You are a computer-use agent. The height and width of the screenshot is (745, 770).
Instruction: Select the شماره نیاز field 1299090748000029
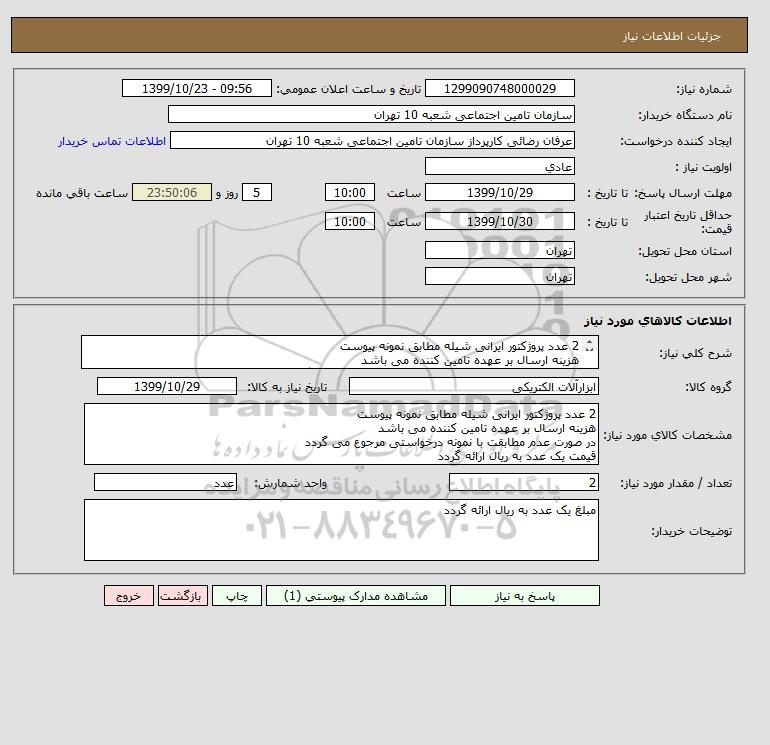tap(500, 88)
